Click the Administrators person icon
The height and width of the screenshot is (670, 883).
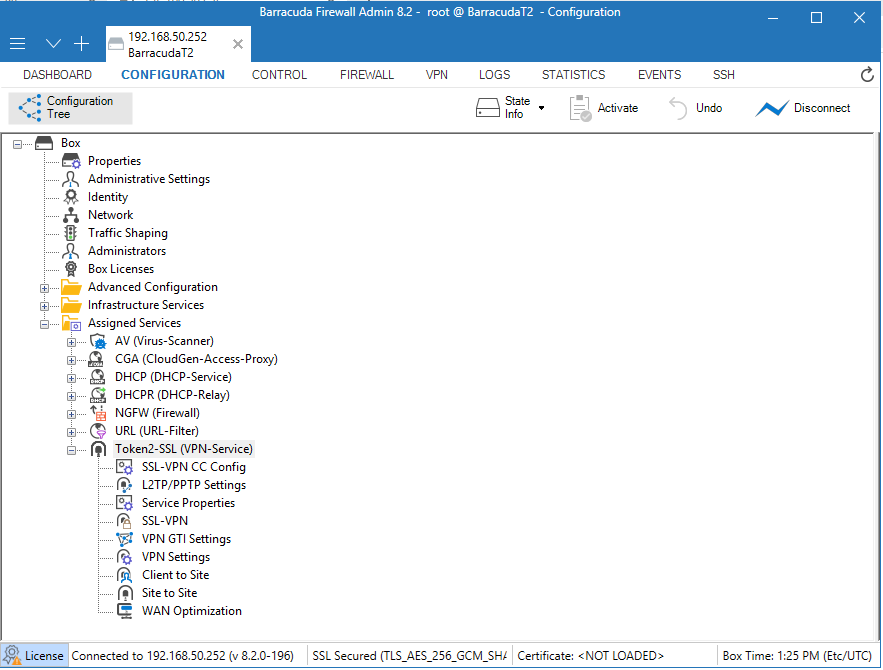coord(71,251)
